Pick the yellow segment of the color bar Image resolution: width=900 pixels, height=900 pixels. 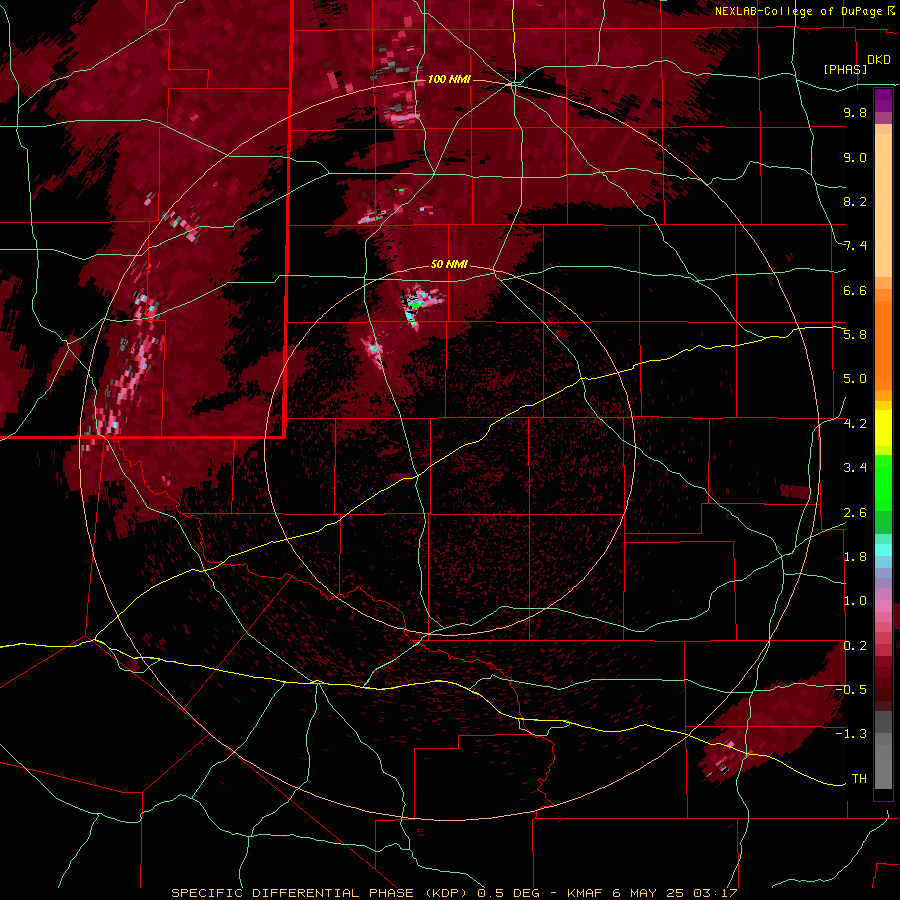[x=883, y=428]
